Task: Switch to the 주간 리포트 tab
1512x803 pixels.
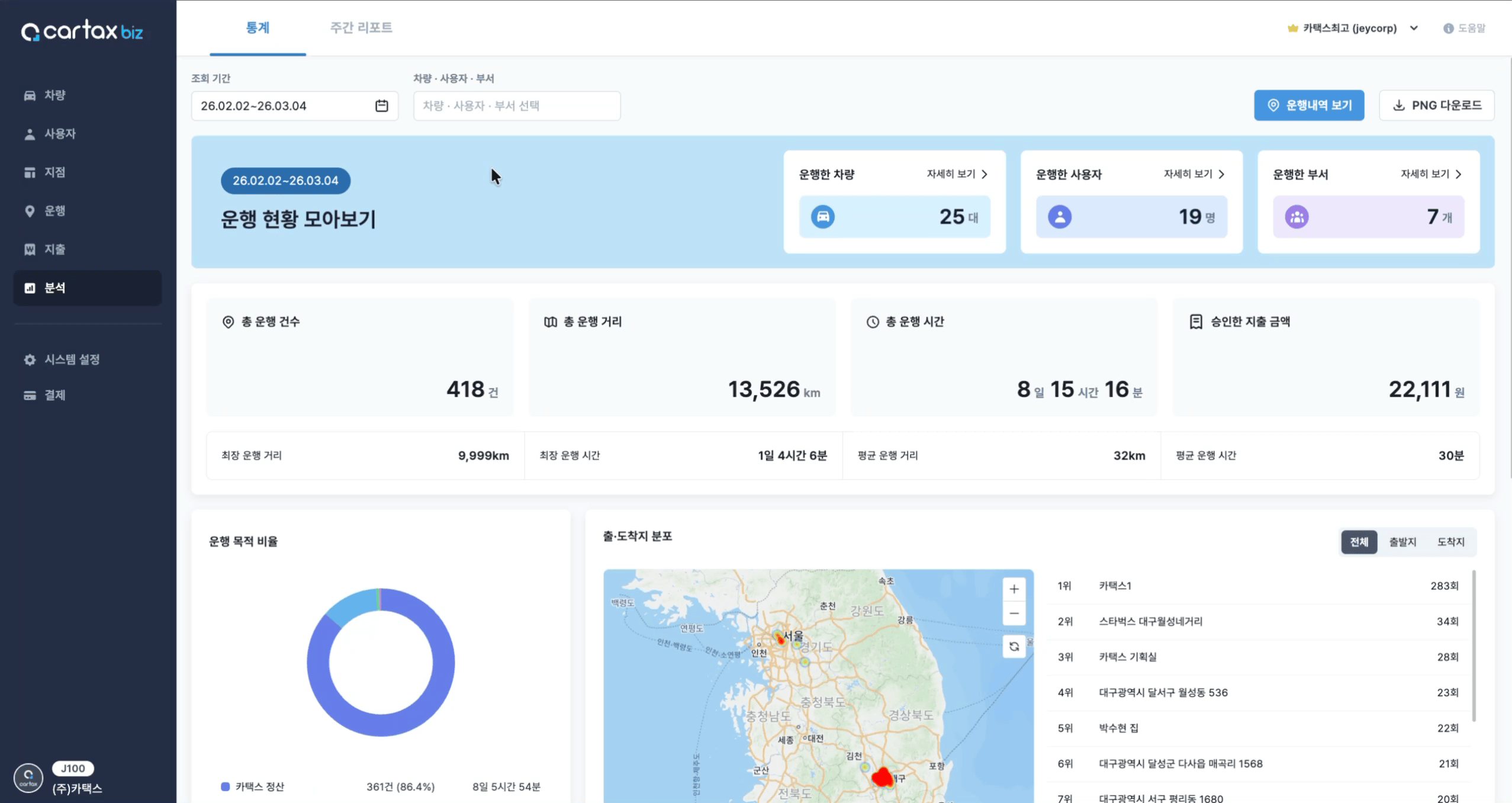Action: tap(361, 28)
